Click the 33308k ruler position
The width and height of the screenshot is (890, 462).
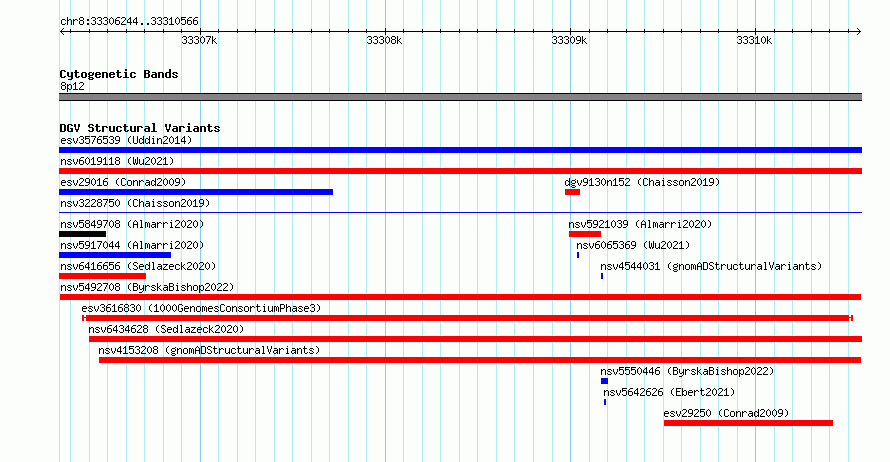click(384, 40)
